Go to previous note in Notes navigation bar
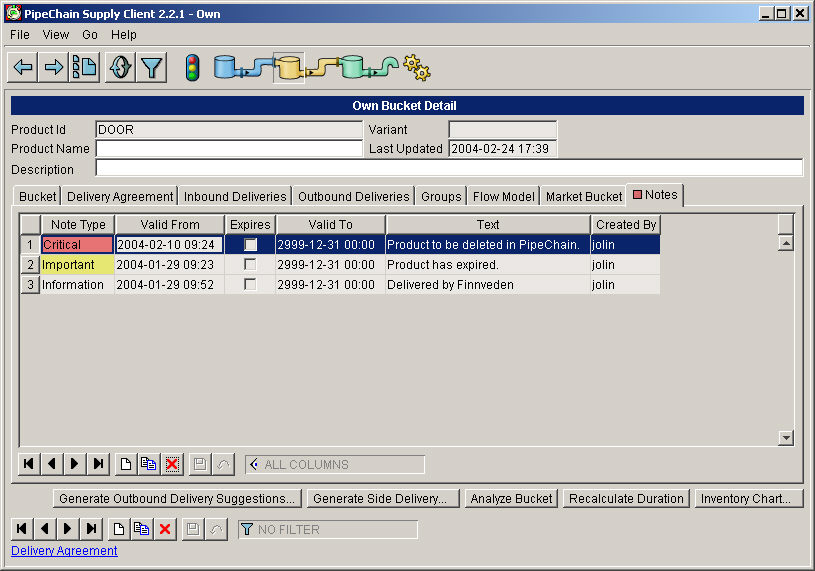Viewport: 815px width, 571px height. click(x=52, y=464)
